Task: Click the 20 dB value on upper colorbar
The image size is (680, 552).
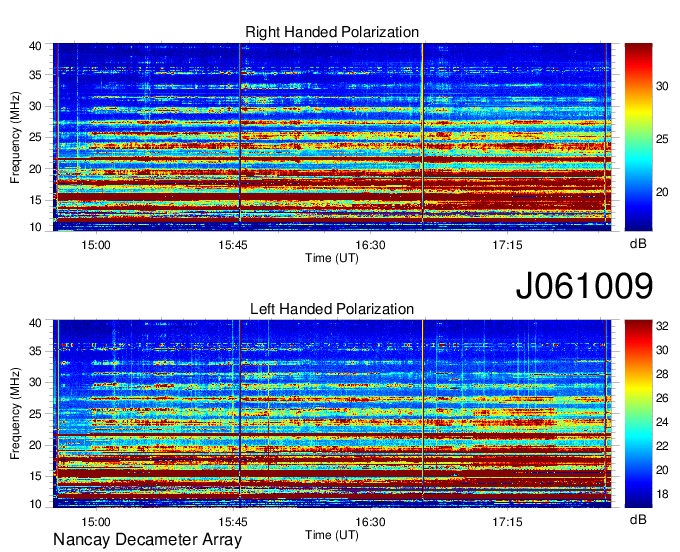Action: point(662,192)
